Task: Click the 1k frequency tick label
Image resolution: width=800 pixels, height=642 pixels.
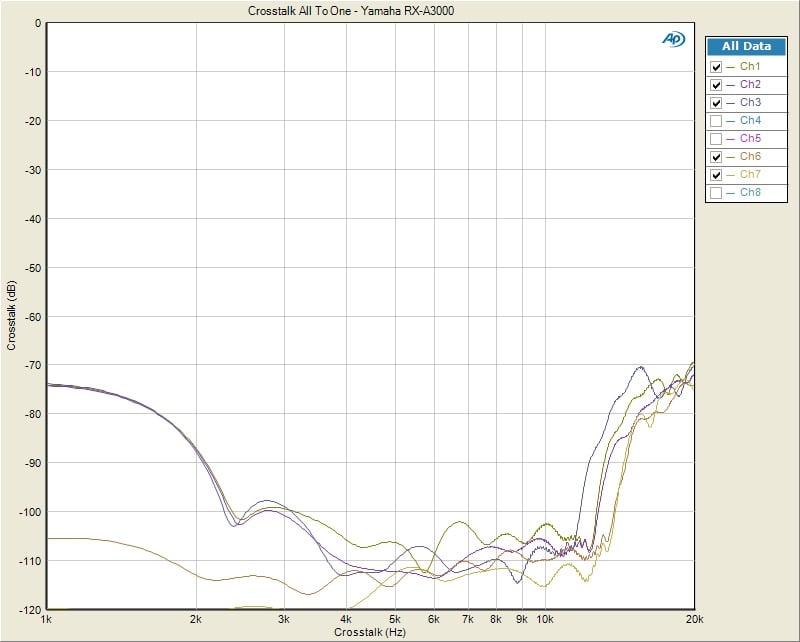Action: click(x=46, y=620)
